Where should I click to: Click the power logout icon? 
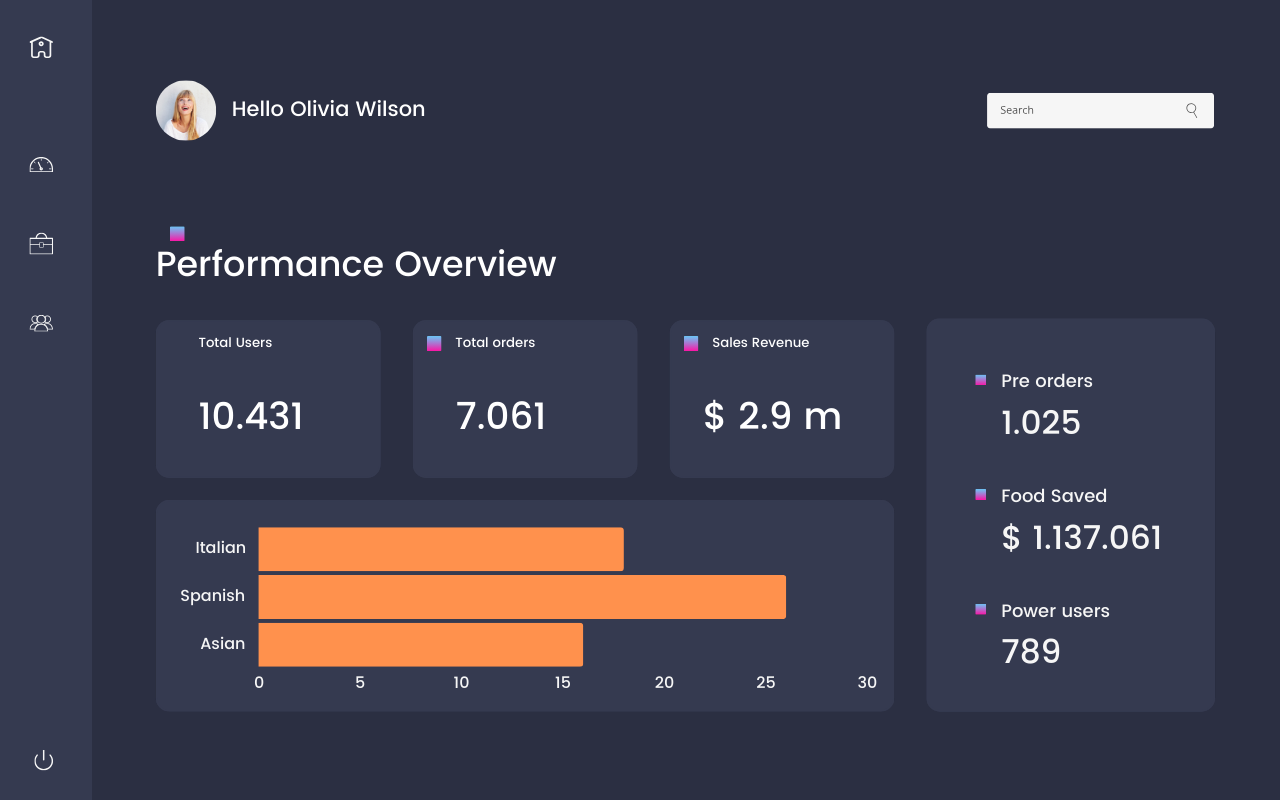[43, 760]
